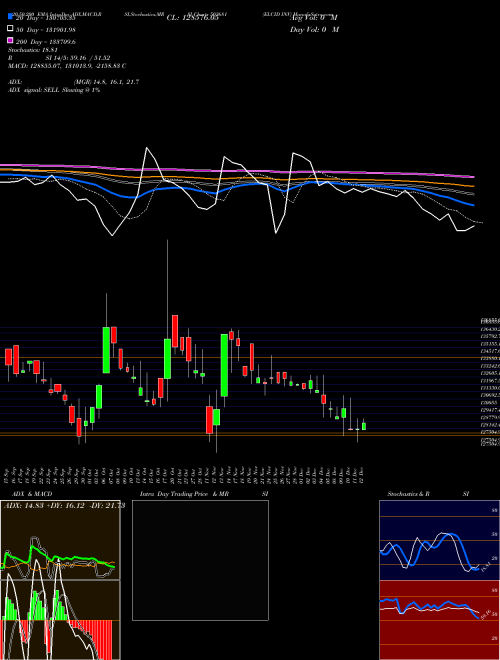The height and width of the screenshot is (660, 500).
Task: Click the MACD values line
Action: click(x=67, y=66)
